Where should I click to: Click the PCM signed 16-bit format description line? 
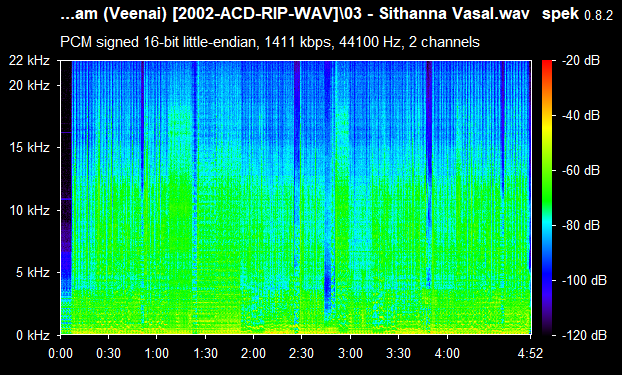click(270, 42)
